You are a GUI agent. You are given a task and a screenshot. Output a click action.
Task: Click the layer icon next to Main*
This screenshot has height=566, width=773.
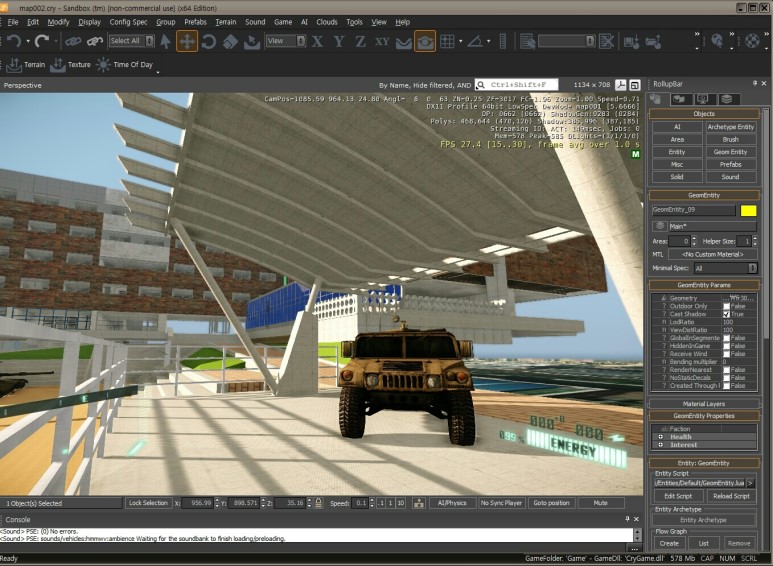pyautogui.click(x=660, y=226)
